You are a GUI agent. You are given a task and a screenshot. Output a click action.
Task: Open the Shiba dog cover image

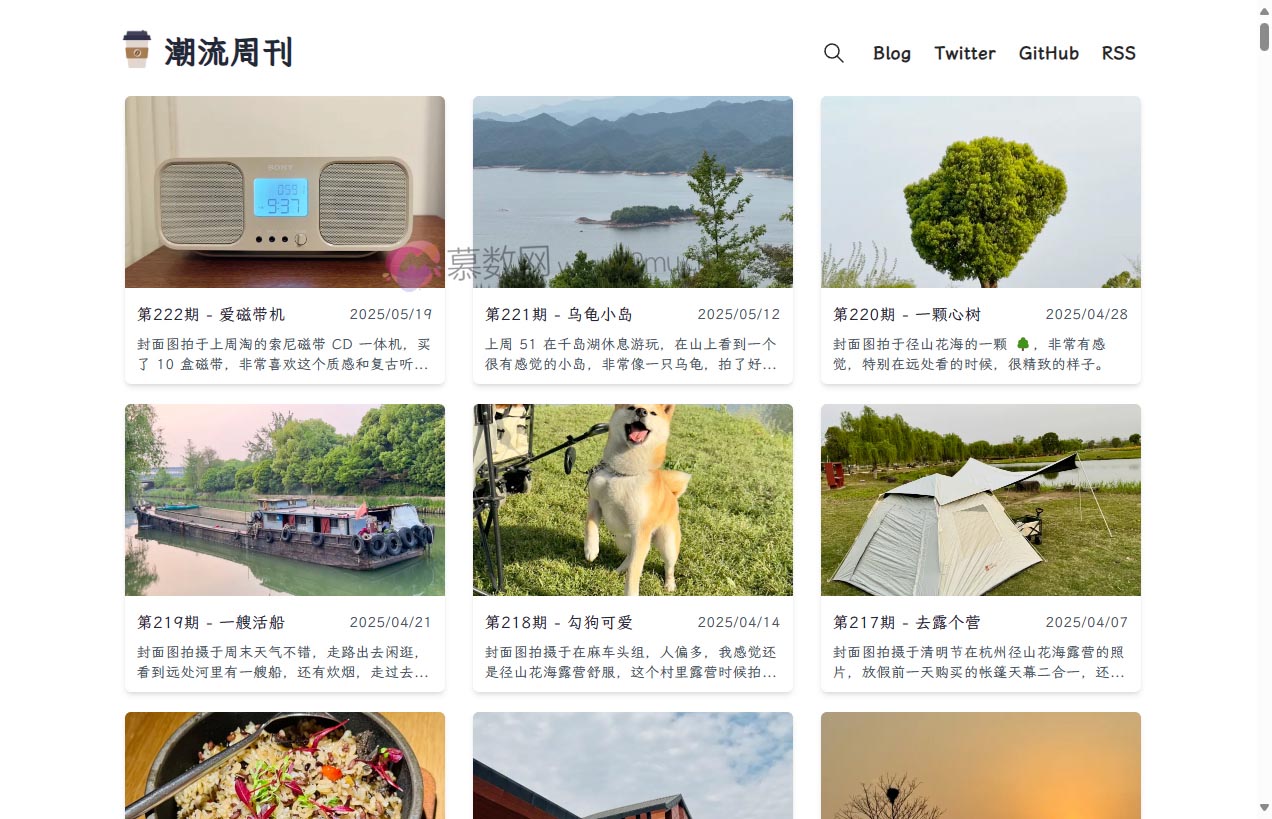(x=633, y=500)
